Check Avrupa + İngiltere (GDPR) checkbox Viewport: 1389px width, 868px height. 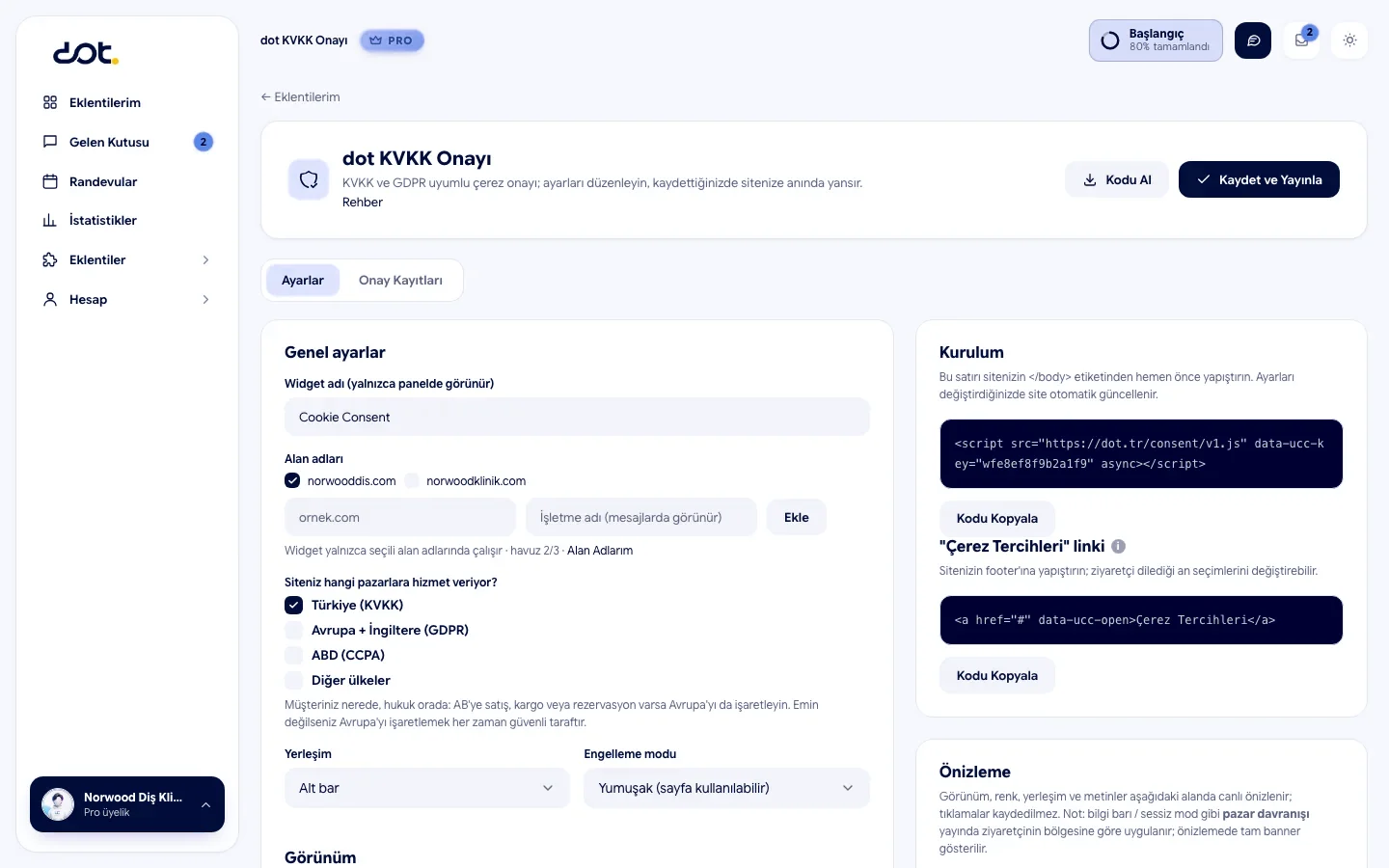point(294,630)
